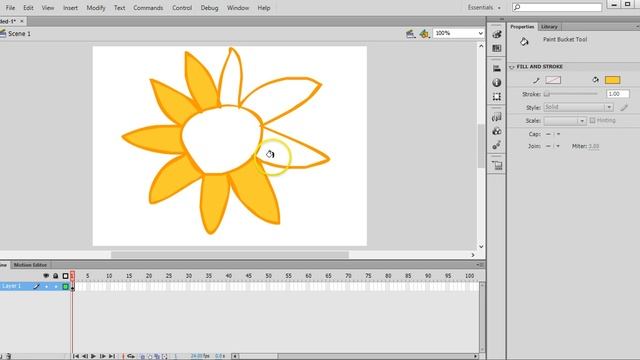Click the Edit Symbols icon

pos(424,33)
